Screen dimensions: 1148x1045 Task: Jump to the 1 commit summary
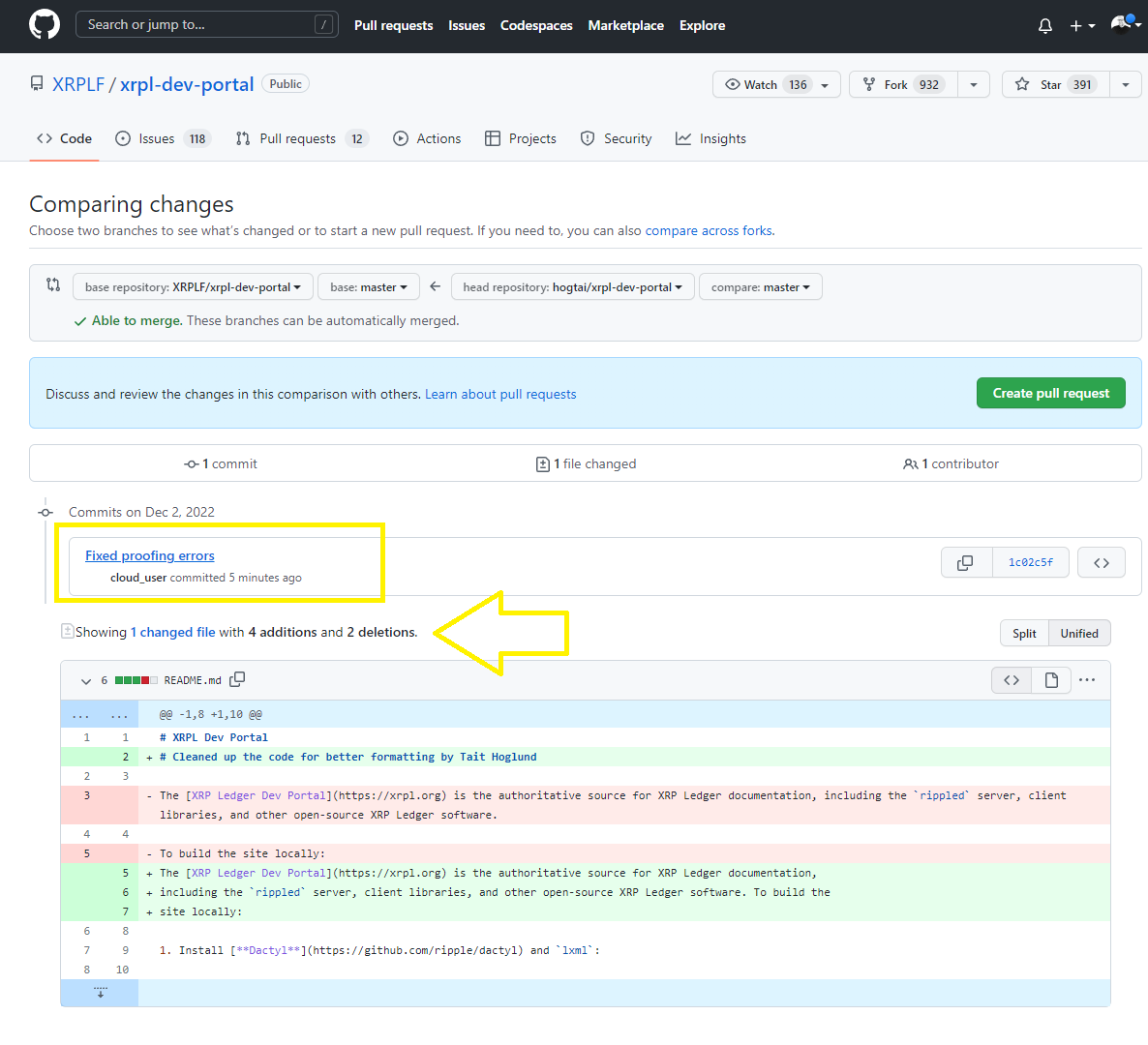coord(221,463)
